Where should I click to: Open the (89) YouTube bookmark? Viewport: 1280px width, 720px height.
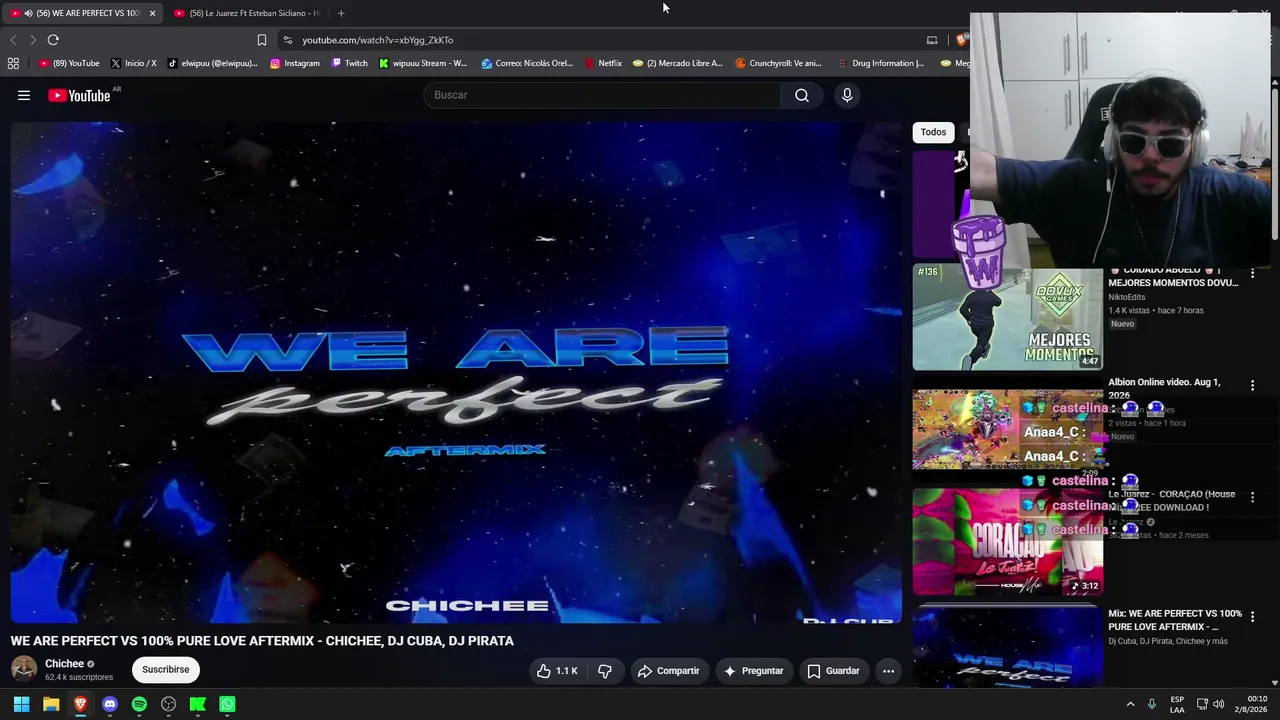tap(69, 63)
